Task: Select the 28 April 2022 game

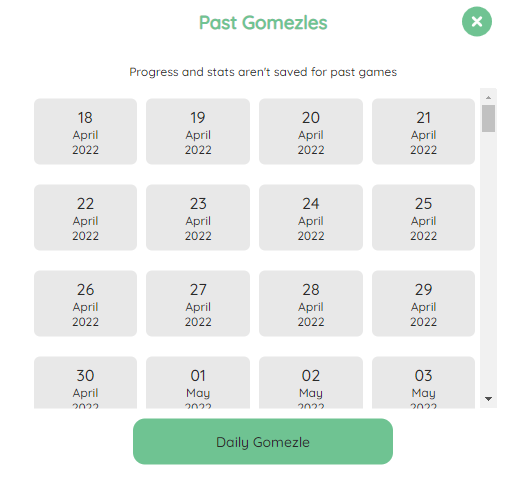Action: 311,303
